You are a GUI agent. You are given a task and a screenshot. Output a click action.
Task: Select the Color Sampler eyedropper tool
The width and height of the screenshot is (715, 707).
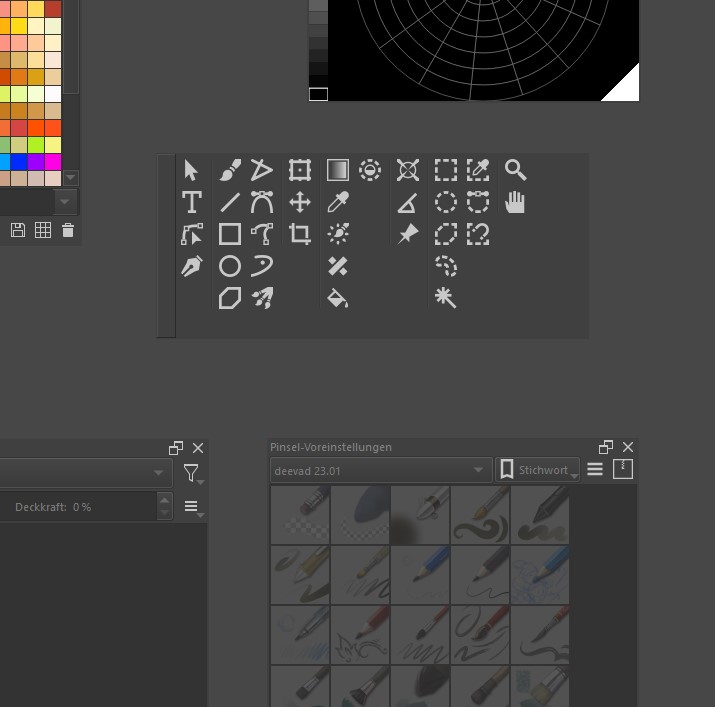point(338,202)
